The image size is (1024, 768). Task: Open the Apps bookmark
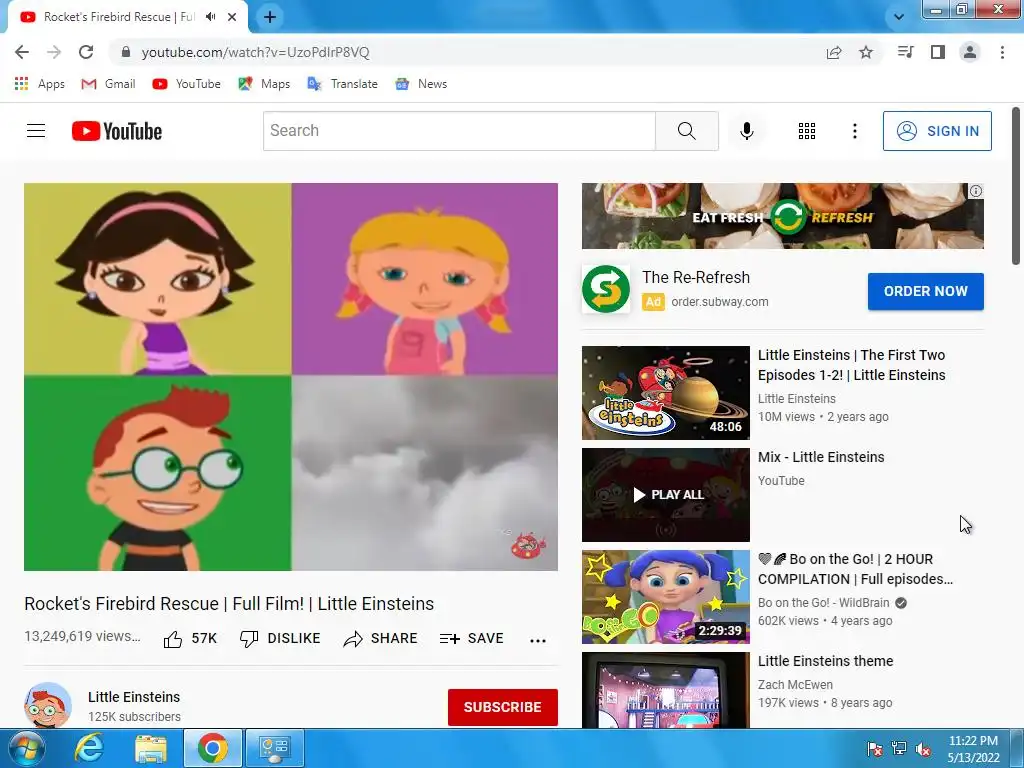click(40, 84)
